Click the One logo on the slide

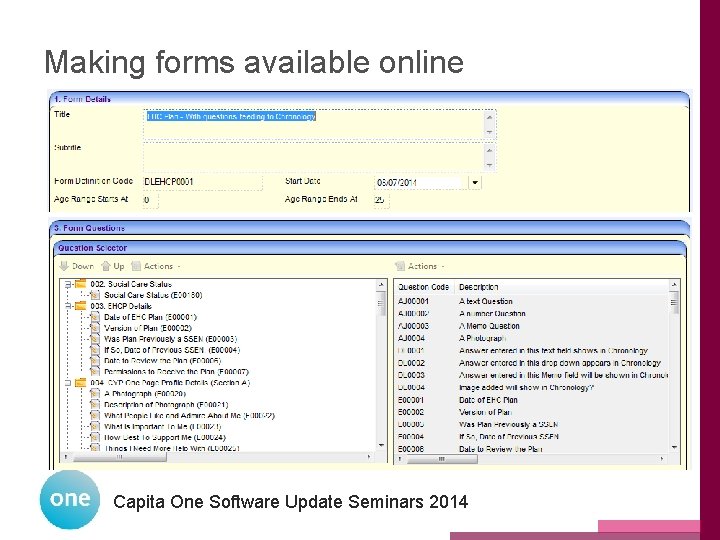tap(70, 500)
